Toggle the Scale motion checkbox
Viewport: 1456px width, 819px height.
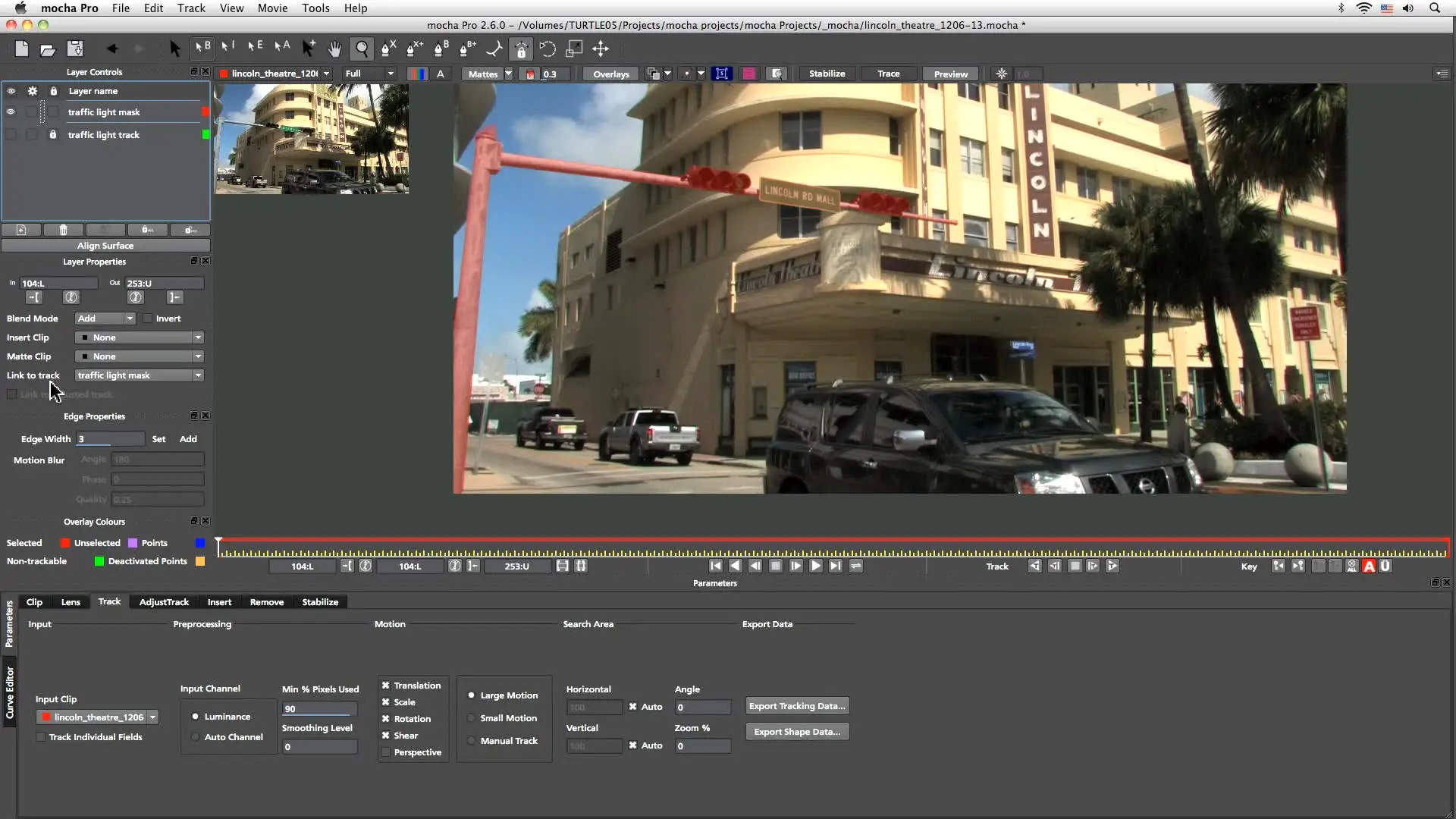(x=385, y=702)
